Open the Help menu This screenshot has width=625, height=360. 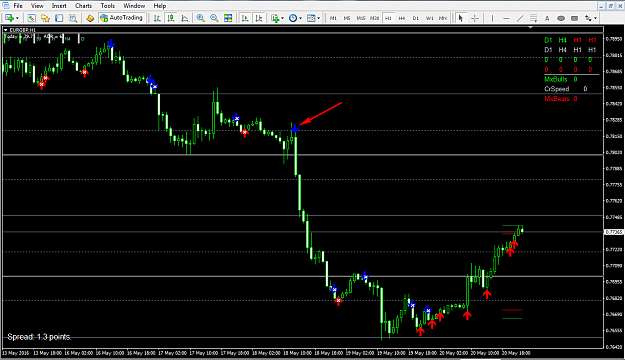pyautogui.click(x=160, y=6)
